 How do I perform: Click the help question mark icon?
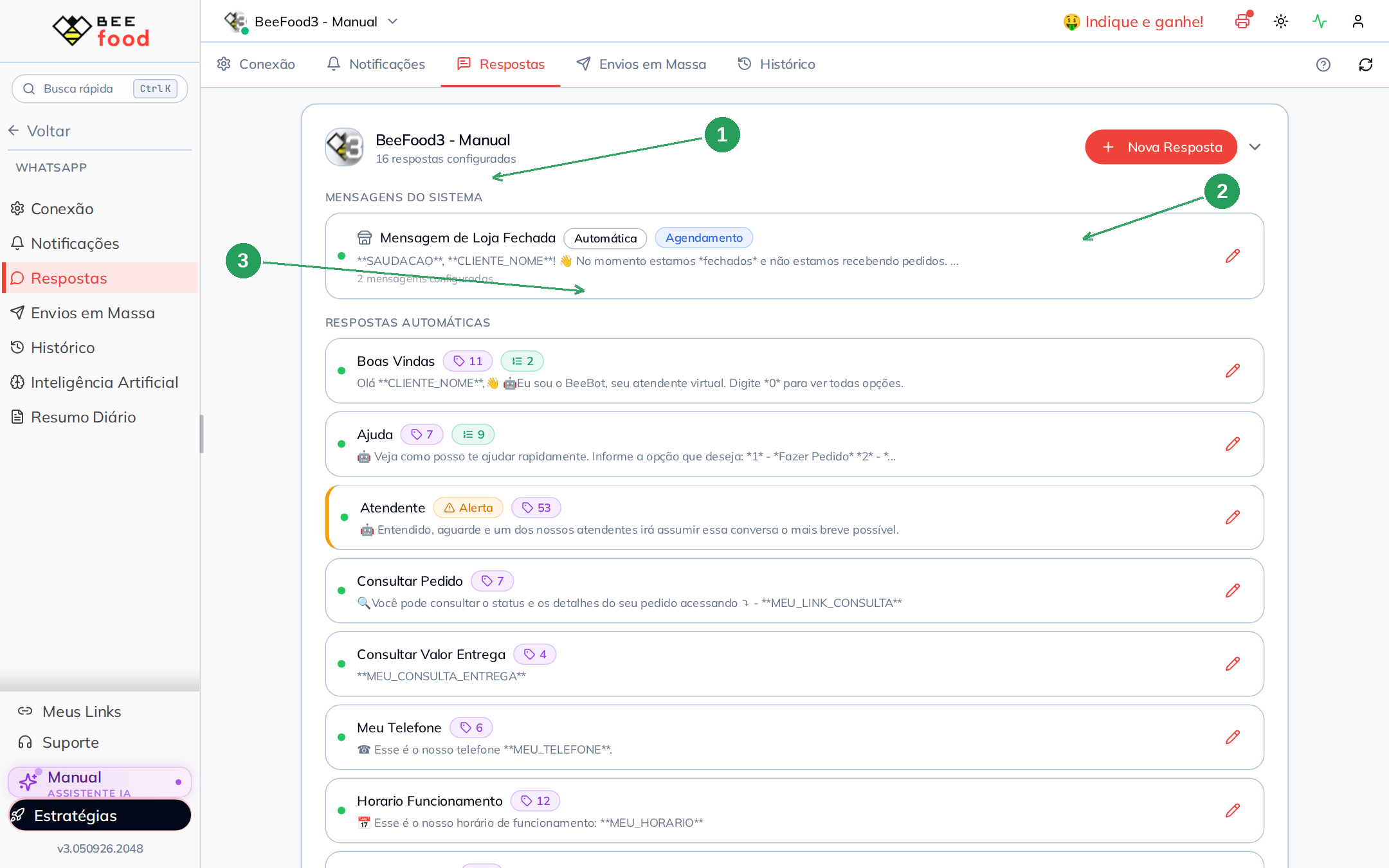point(1323,64)
